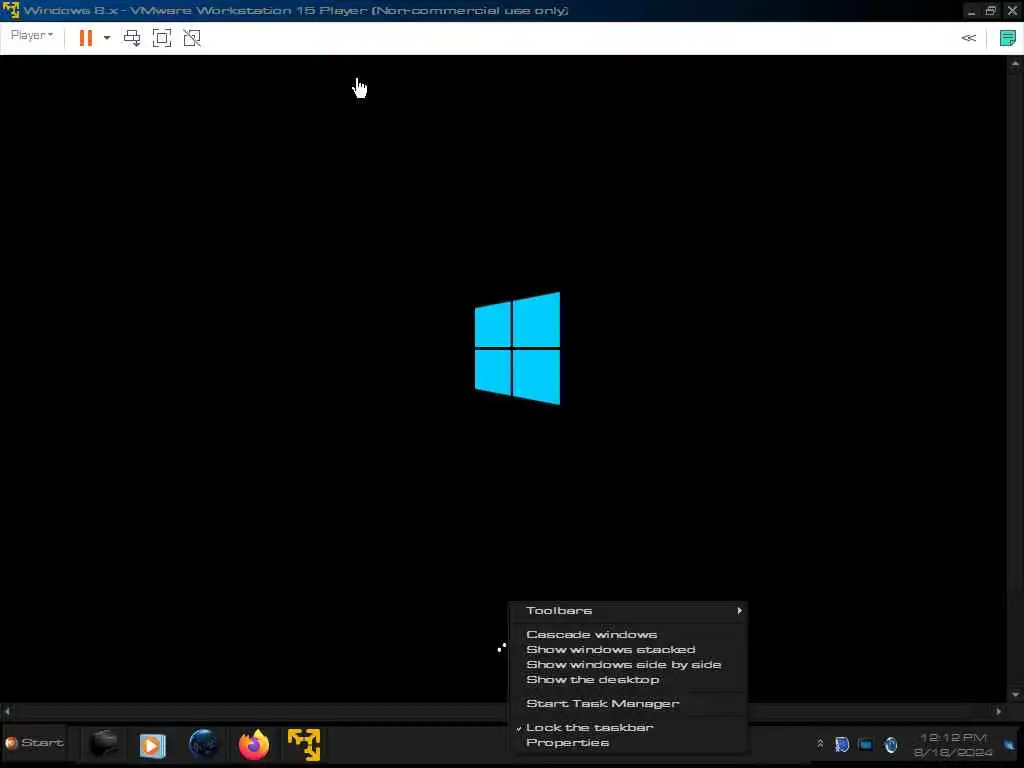Click the VMware icon in title bar
Image resolution: width=1024 pixels, height=768 pixels.
click(11, 10)
